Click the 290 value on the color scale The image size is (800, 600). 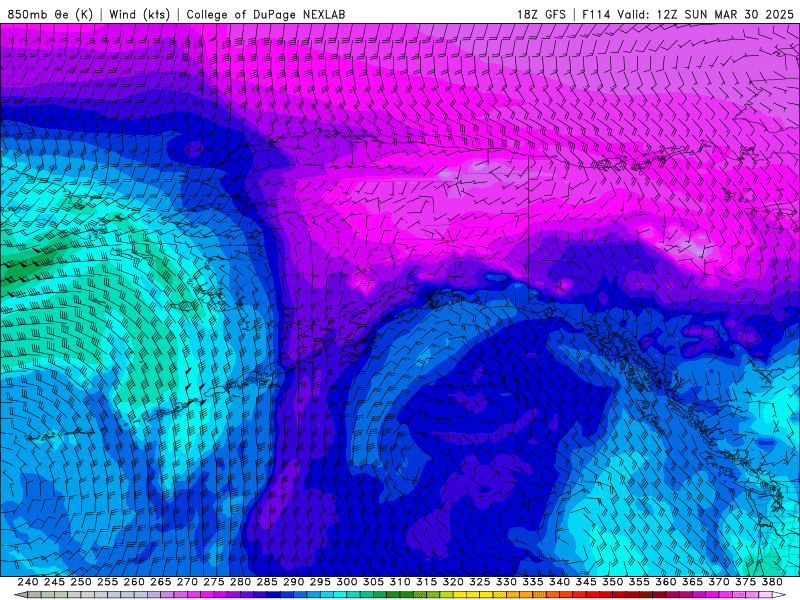[x=293, y=582]
